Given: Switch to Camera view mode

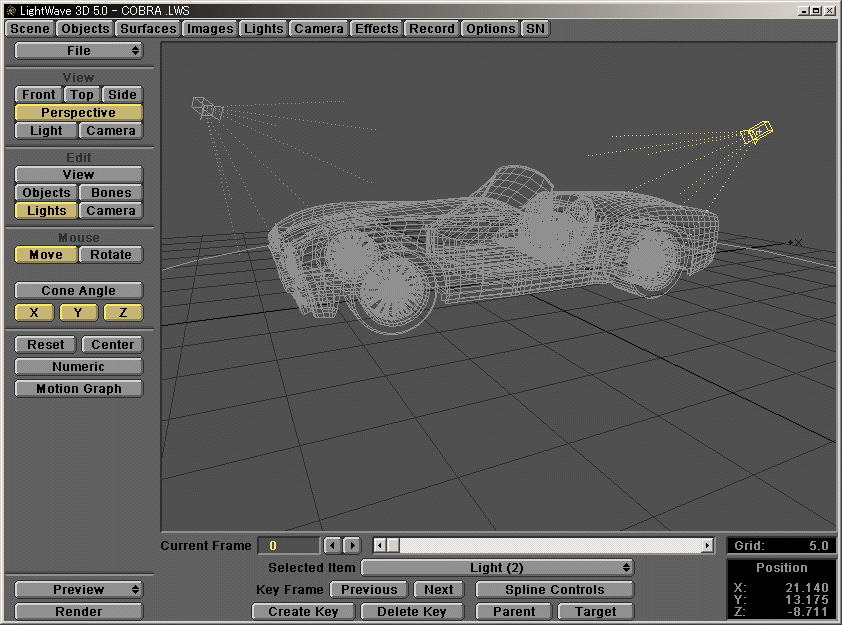Looking at the screenshot, I should click(x=110, y=130).
